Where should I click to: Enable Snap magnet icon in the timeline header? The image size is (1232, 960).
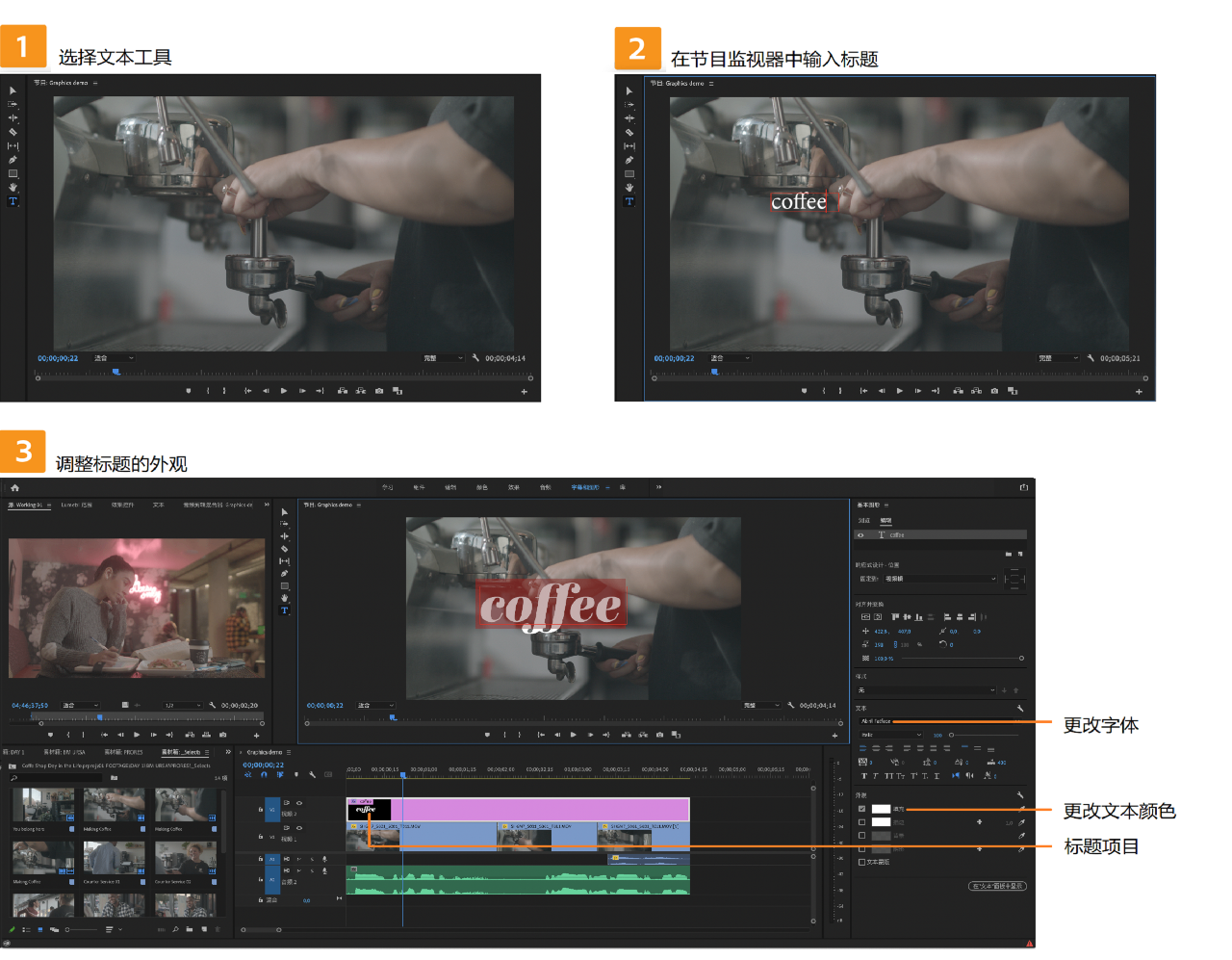coord(265,774)
